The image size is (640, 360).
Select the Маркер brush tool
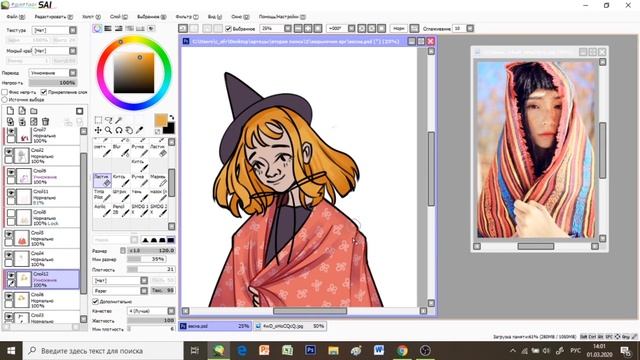click(x=158, y=180)
